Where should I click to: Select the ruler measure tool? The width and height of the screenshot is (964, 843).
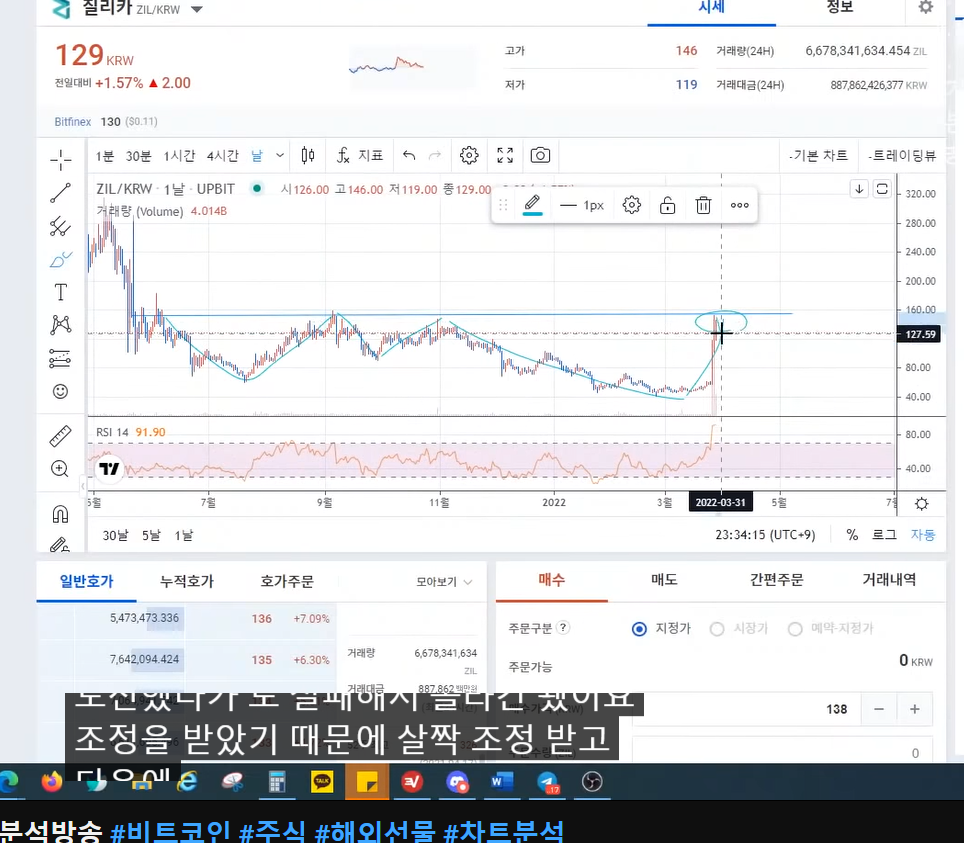[x=60, y=436]
